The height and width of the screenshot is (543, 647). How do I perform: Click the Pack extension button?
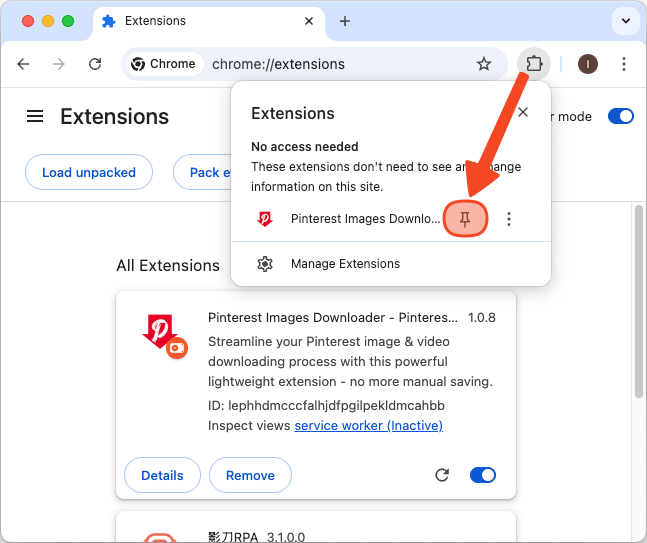tap(203, 172)
